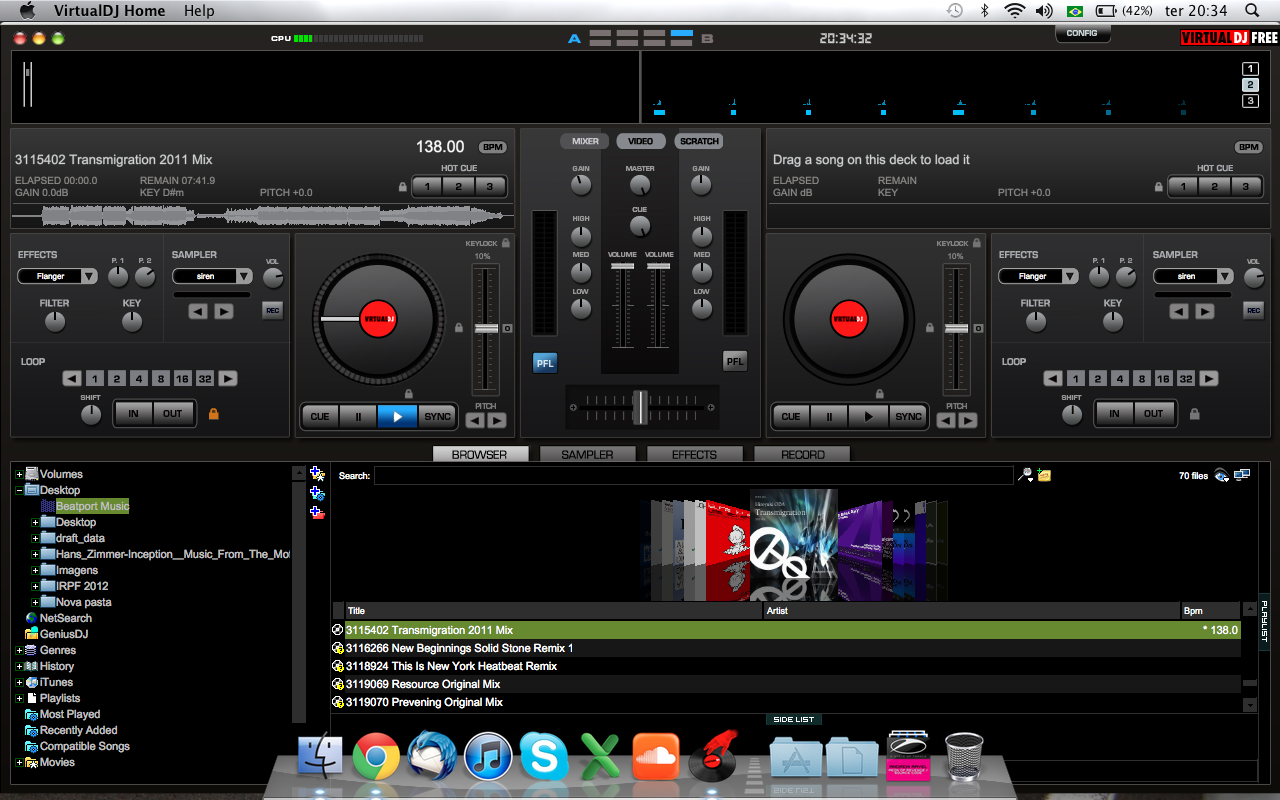The height and width of the screenshot is (800, 1280).
Task: Switch to the EFFECTS tab
Action: pos(694,453)
